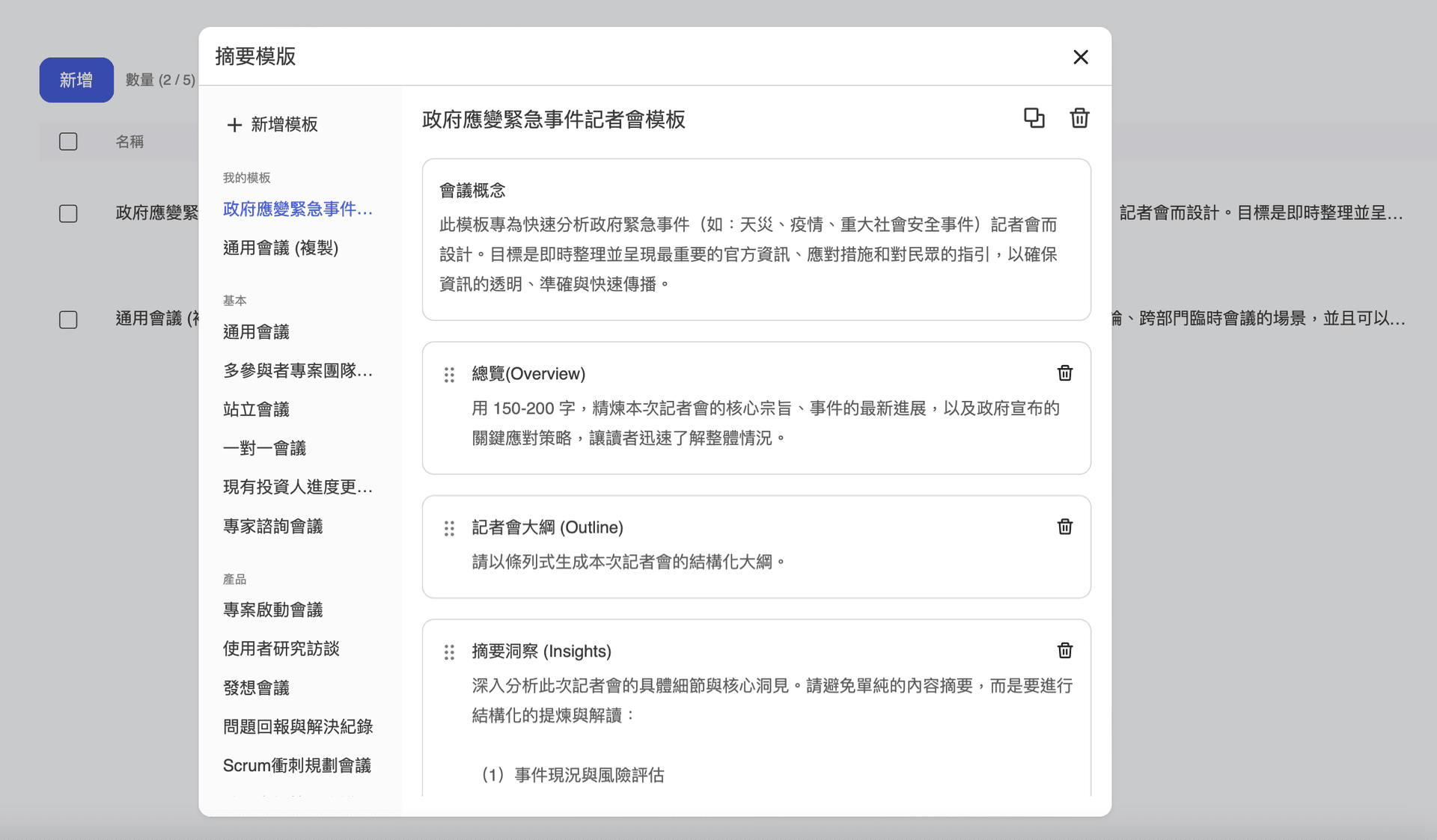Grab the drag handle of 記者會大綱

click(x=449, y=528)
